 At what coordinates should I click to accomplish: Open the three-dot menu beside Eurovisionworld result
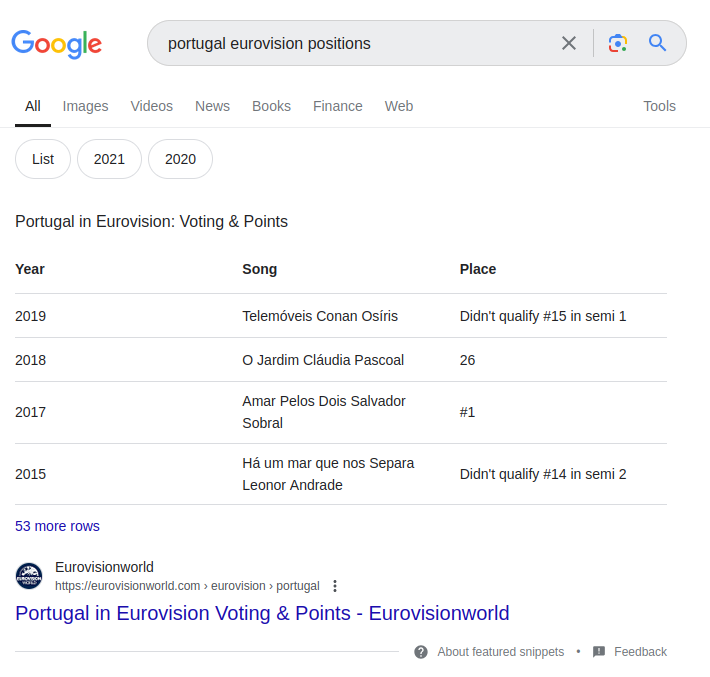click(x=335, y=586)
